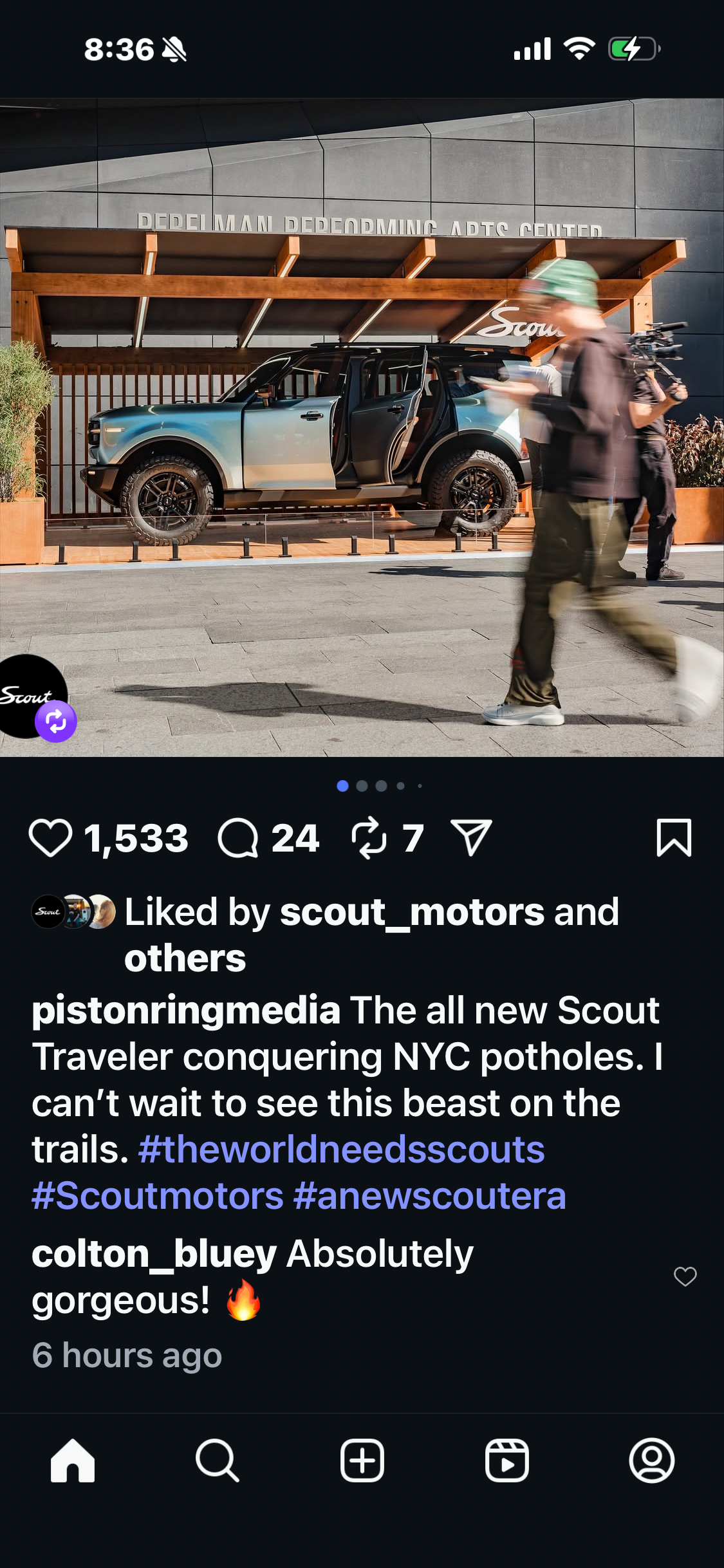Image resolution: width=724 pixels, height=1568 pixels.
Task: Open the #theworldneedsscouts hashtag
Action: click(x=342, y=1150)
